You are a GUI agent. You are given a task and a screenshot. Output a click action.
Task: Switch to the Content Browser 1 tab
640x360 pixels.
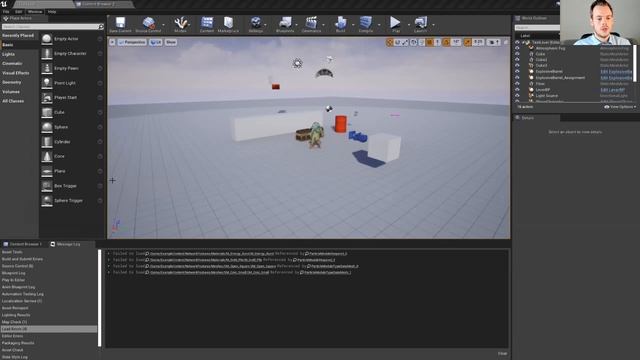coord(23,244)
